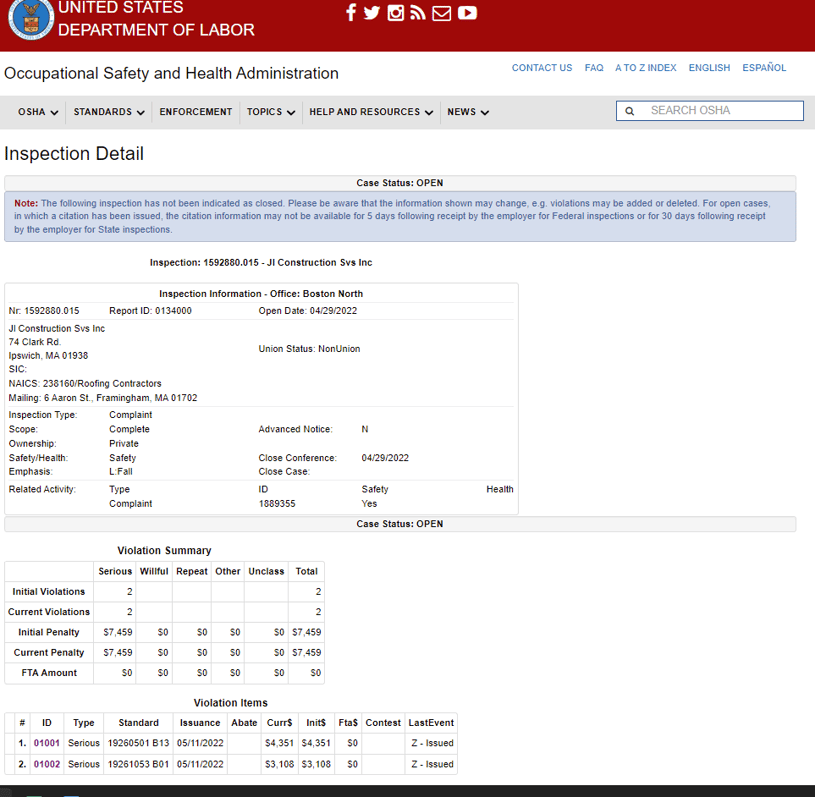The image size is (815, 797).
Task: Click the 74 Clark Rd. address line
Action: coord(34,342)
